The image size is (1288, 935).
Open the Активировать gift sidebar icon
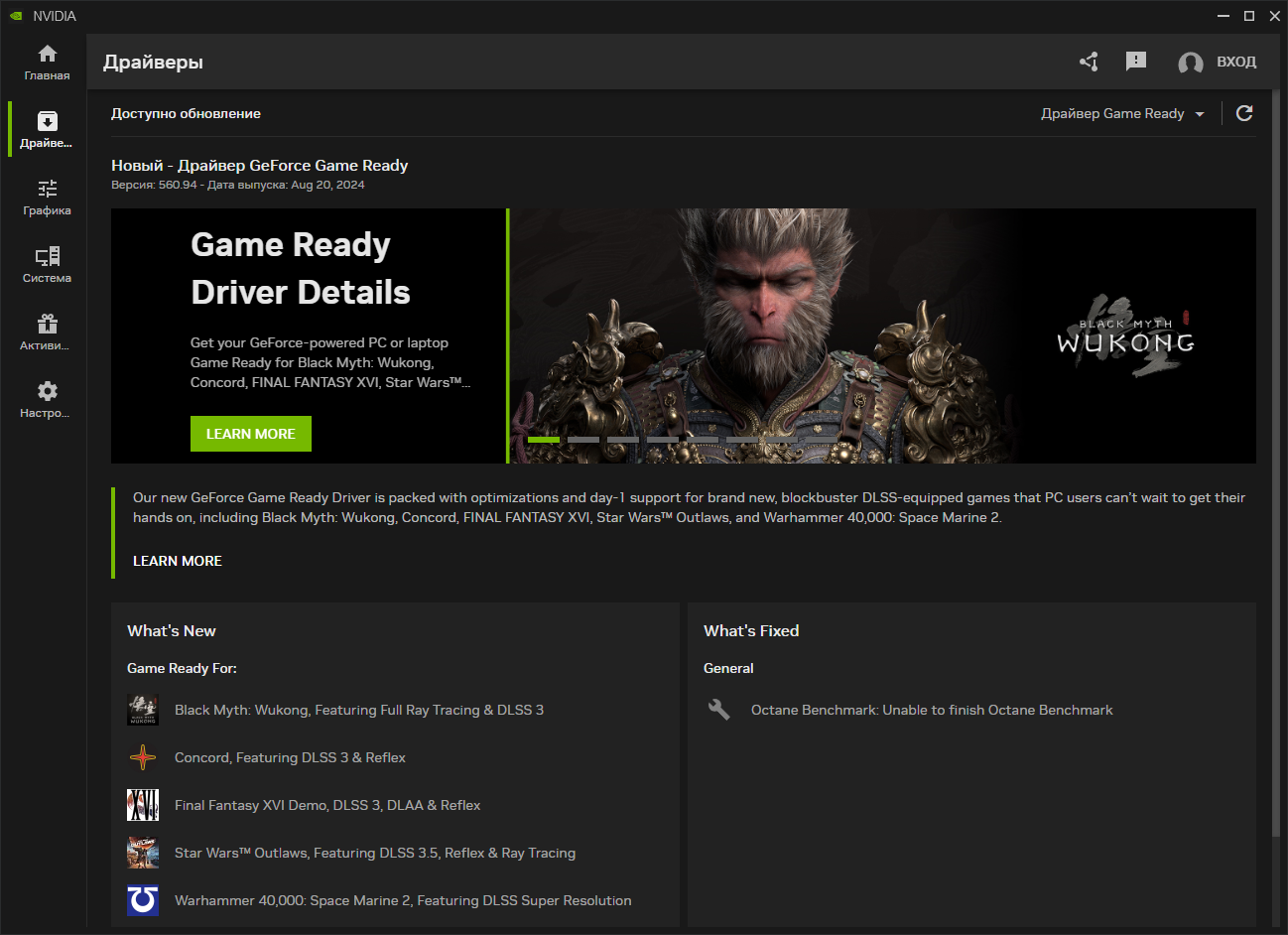47,332
